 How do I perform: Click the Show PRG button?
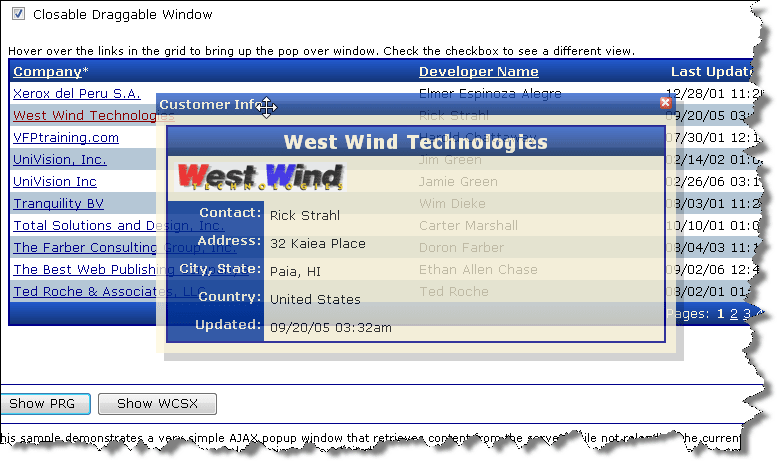pyautogui.click(x=44, y=403)
